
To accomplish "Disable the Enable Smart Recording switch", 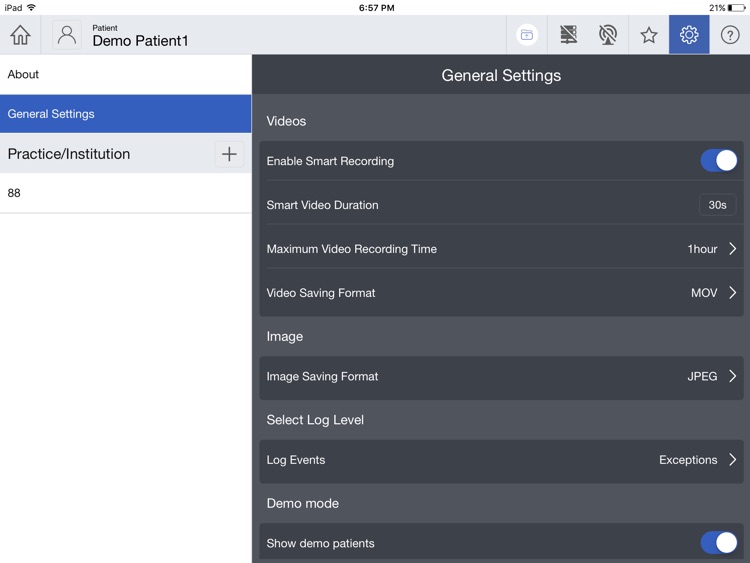I will pyautogui.click(x=718, y=160).
